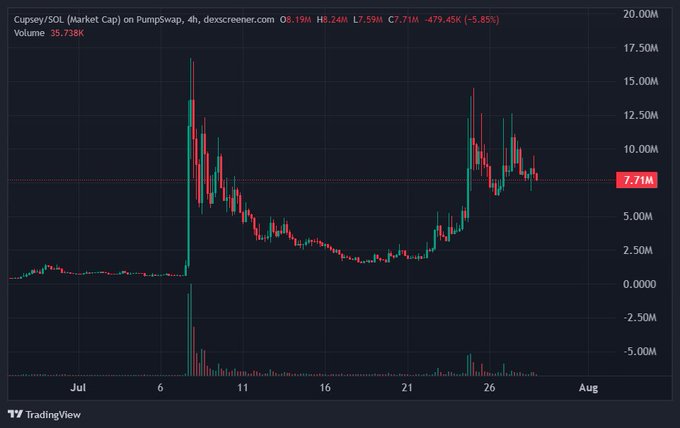Click the Cupsey/SOL chart title text

pyautogui.click(x=144, y=20)
